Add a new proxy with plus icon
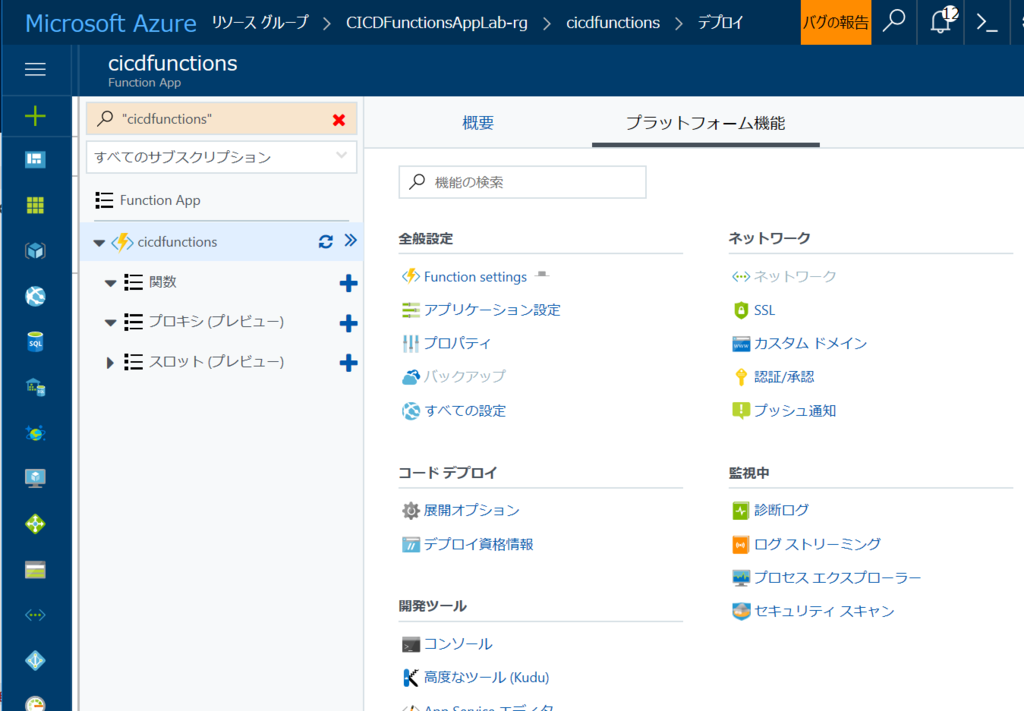 [348, 323]
